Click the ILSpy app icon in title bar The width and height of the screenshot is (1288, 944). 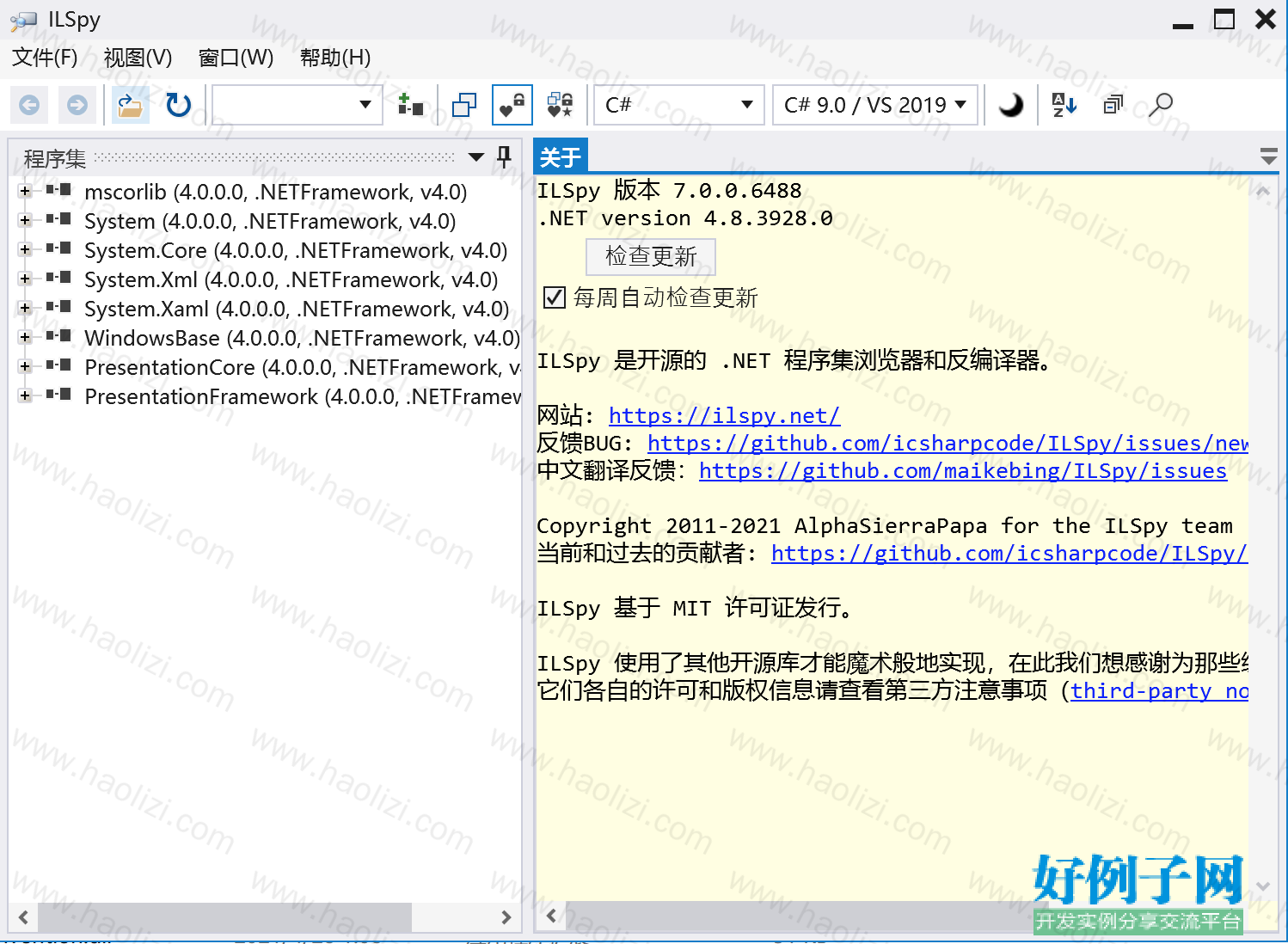click(23, 21)
